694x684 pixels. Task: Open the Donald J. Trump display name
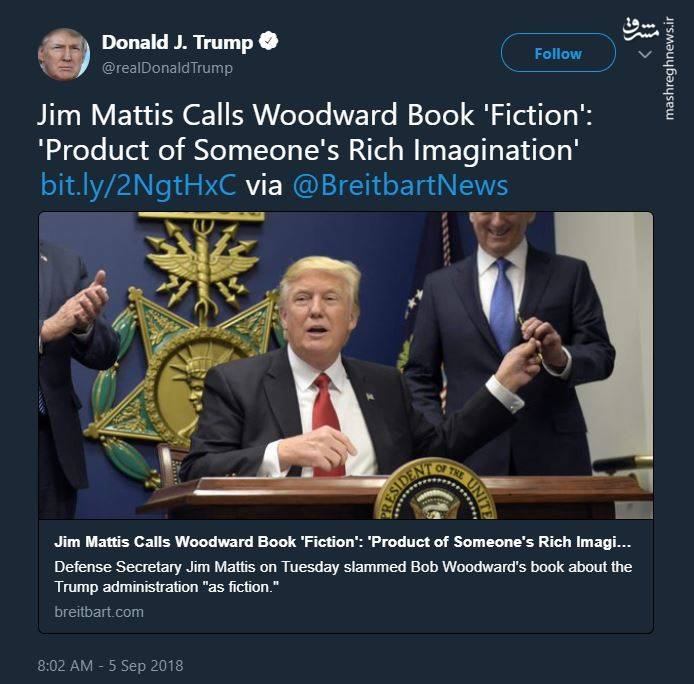177,42
